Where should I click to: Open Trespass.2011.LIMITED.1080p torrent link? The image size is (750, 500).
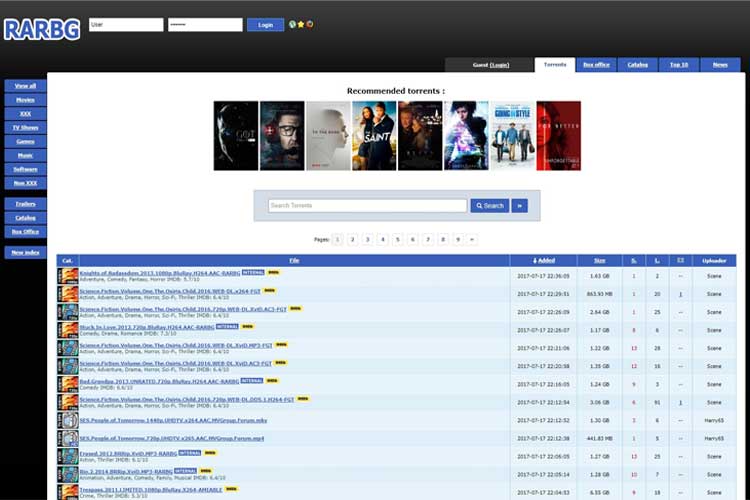click(151, 489)
